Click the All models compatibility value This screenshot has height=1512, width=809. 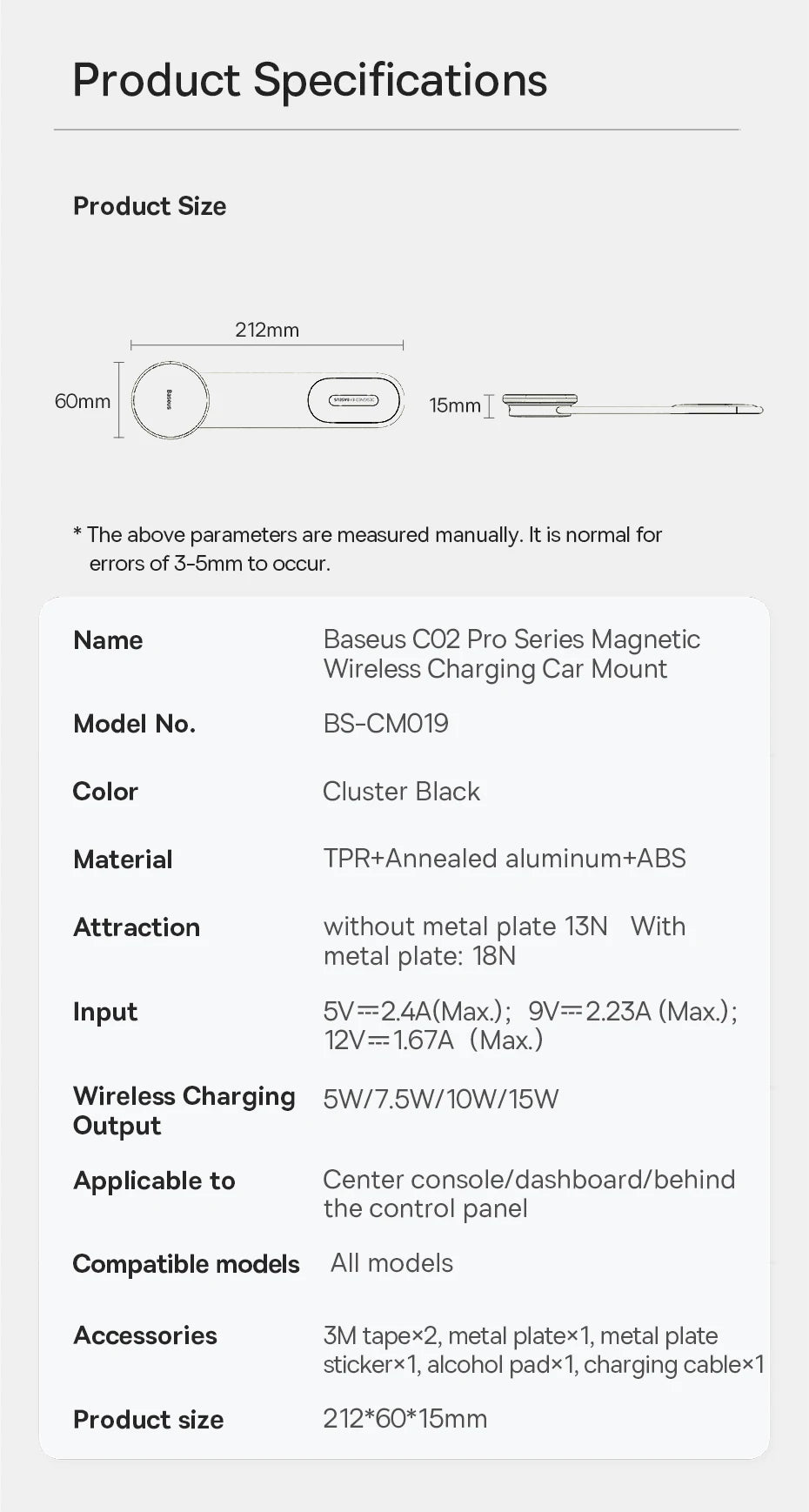point(391,1263)
